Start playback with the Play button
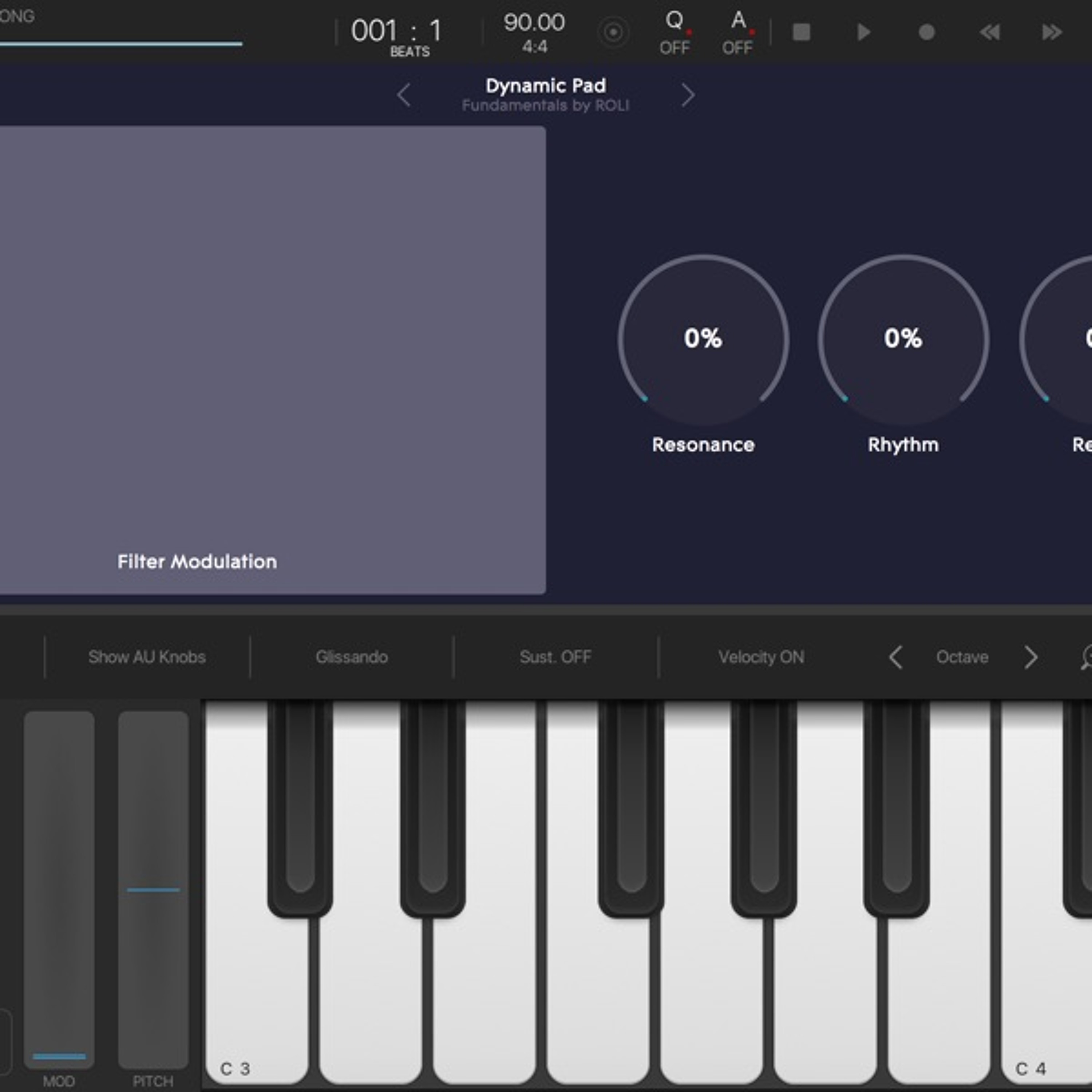Viewport: 1092px width, 1092px height. coord(864,32)
